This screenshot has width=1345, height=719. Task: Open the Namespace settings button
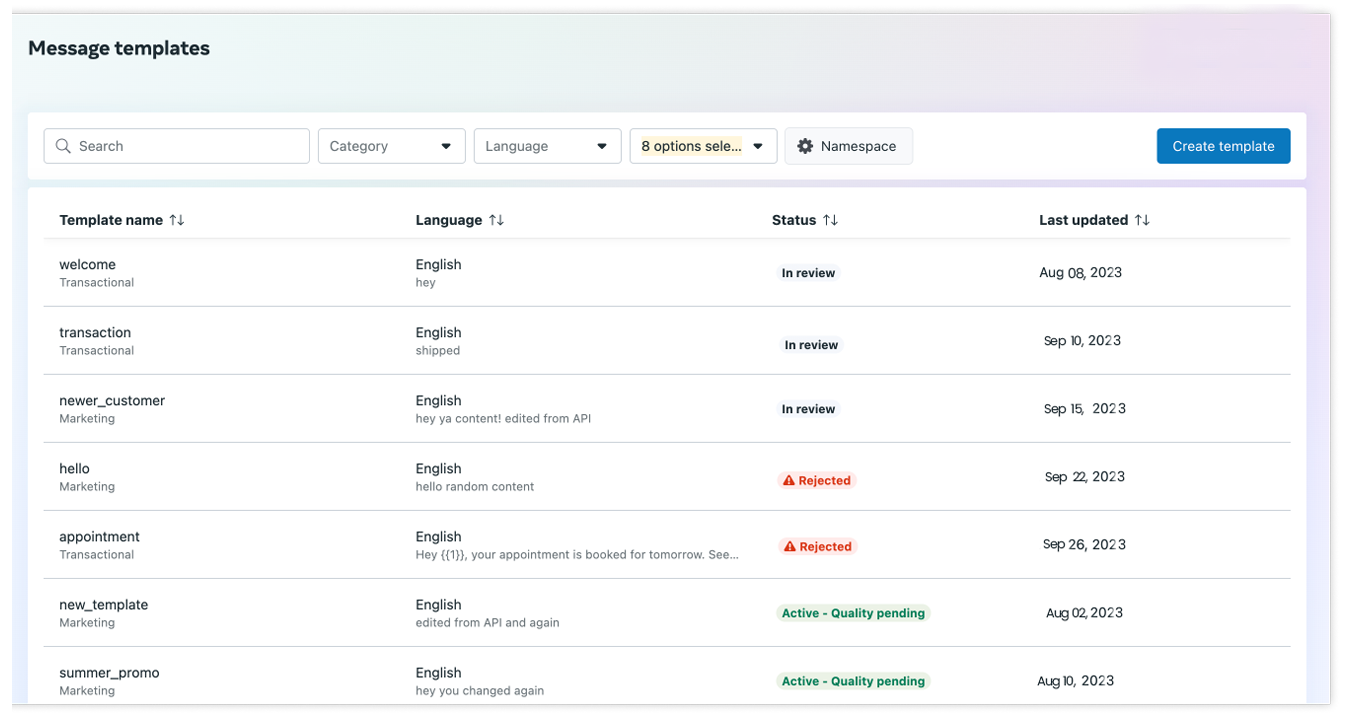point(848,146)
